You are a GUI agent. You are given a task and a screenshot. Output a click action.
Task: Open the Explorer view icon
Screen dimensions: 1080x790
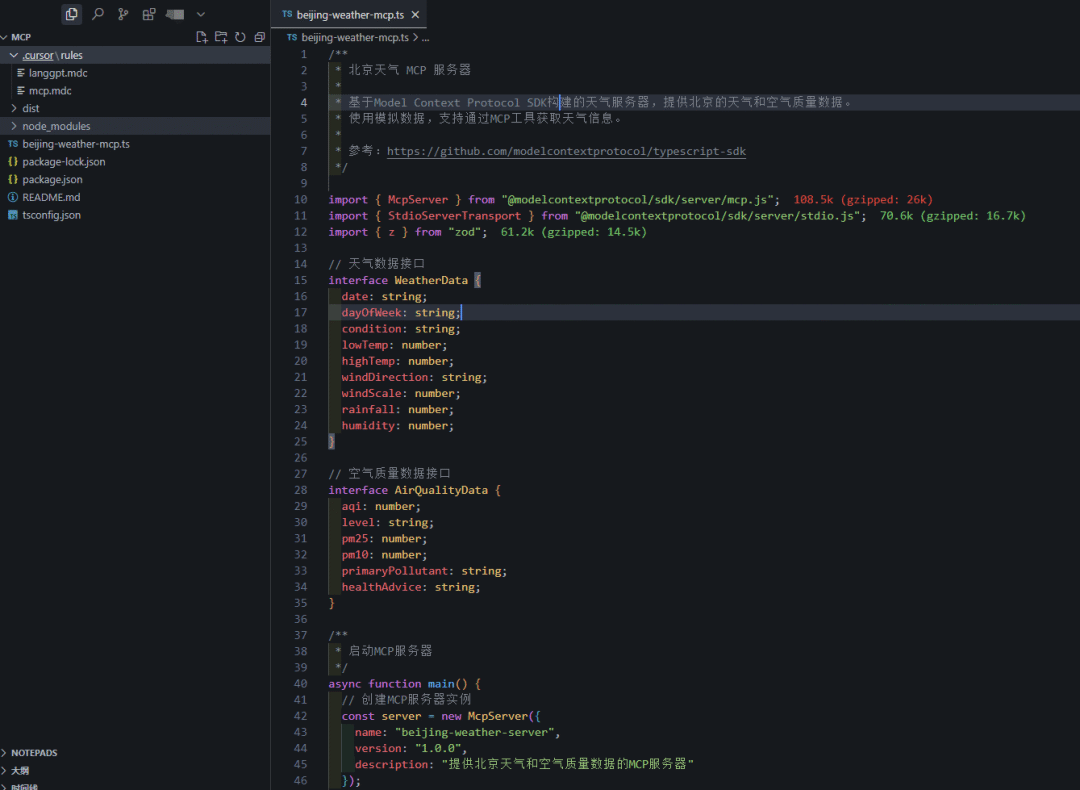(71, 14)
